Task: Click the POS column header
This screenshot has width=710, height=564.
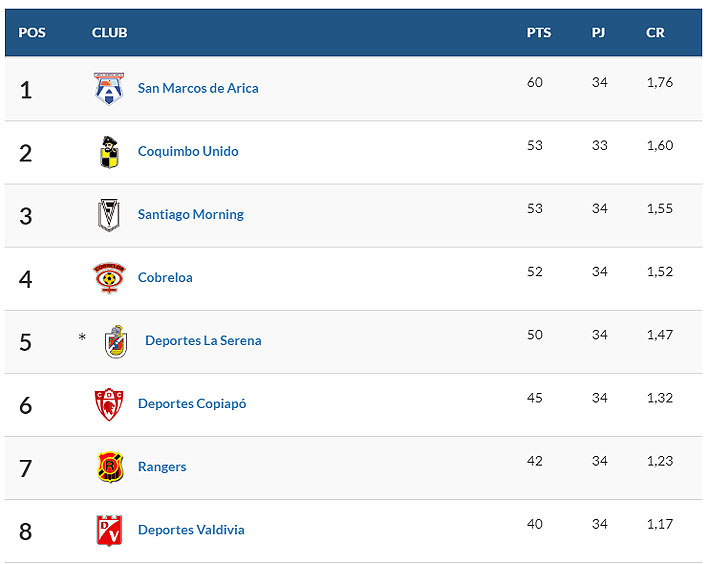Action: click(x=32, y=32)
